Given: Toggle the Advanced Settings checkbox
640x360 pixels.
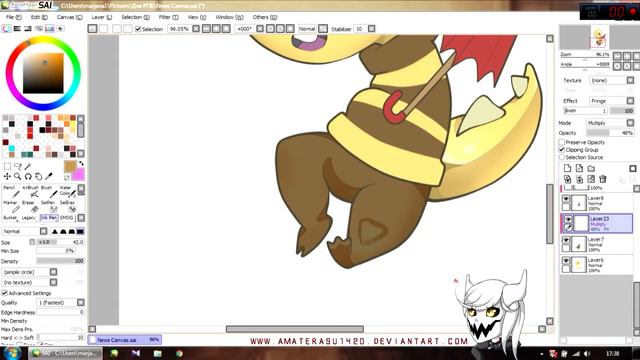Looking at the screenshot, I should click(4, 293).
